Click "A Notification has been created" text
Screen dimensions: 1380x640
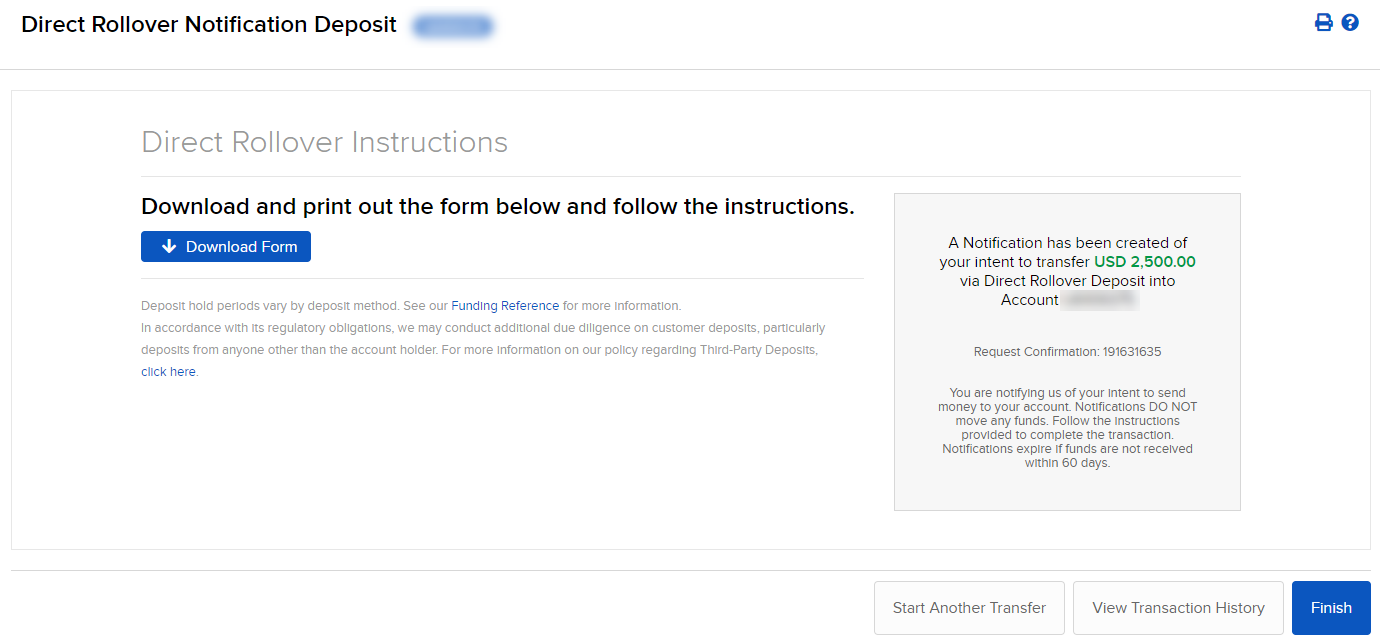coord(1067,243)
